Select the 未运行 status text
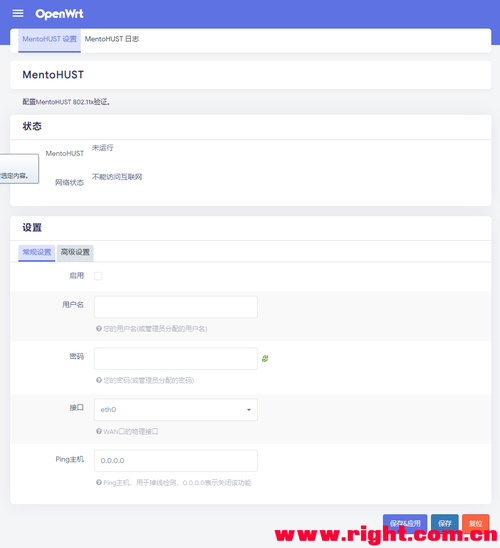This screenshot has width=500, height=548. (103, 148)
